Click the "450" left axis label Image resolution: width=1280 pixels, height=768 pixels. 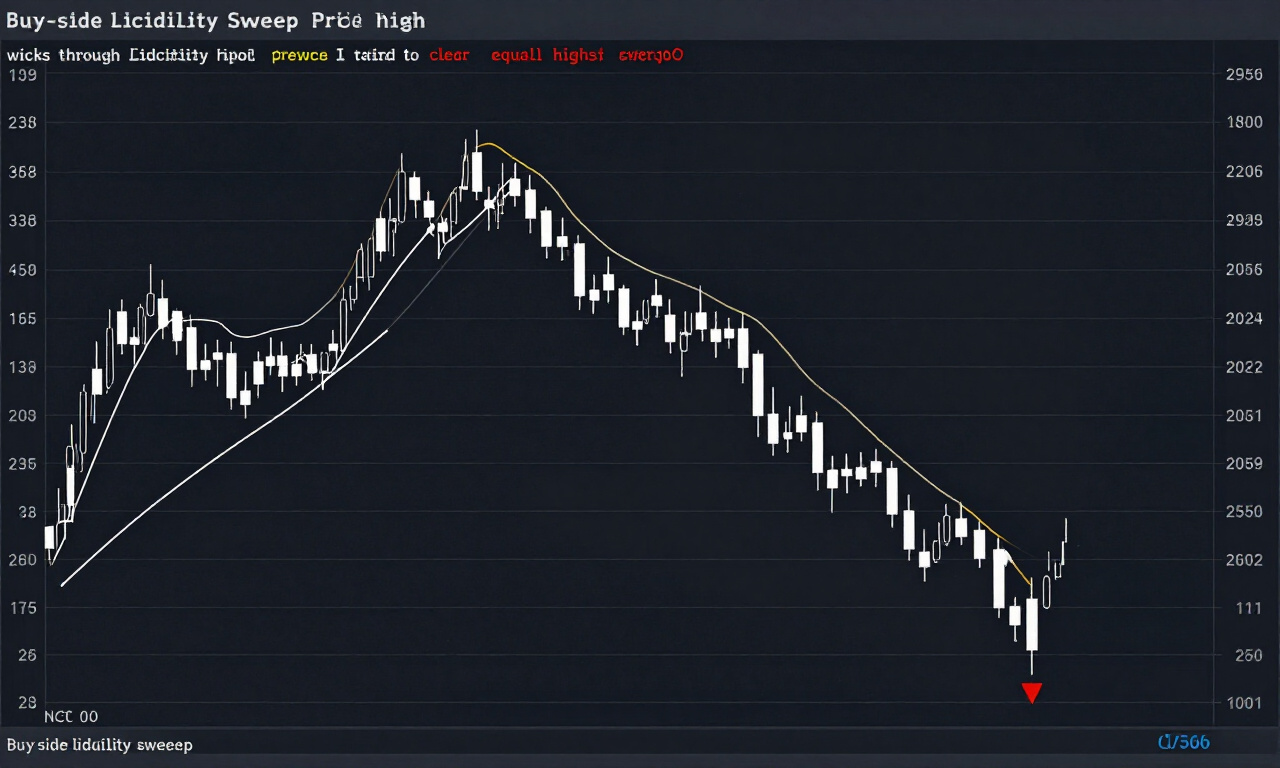pyautogui.click(x=22, y=270)
